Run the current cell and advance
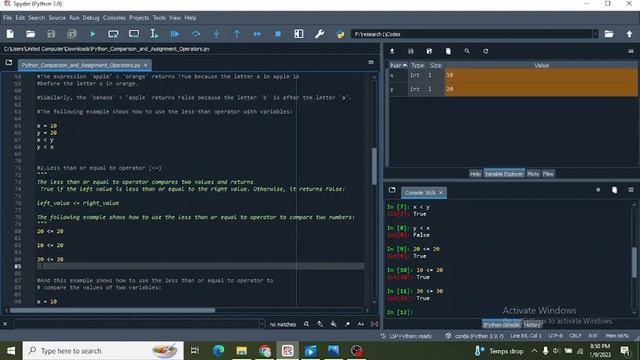This screenshot has width=640, height=360. tap(134, 34)
